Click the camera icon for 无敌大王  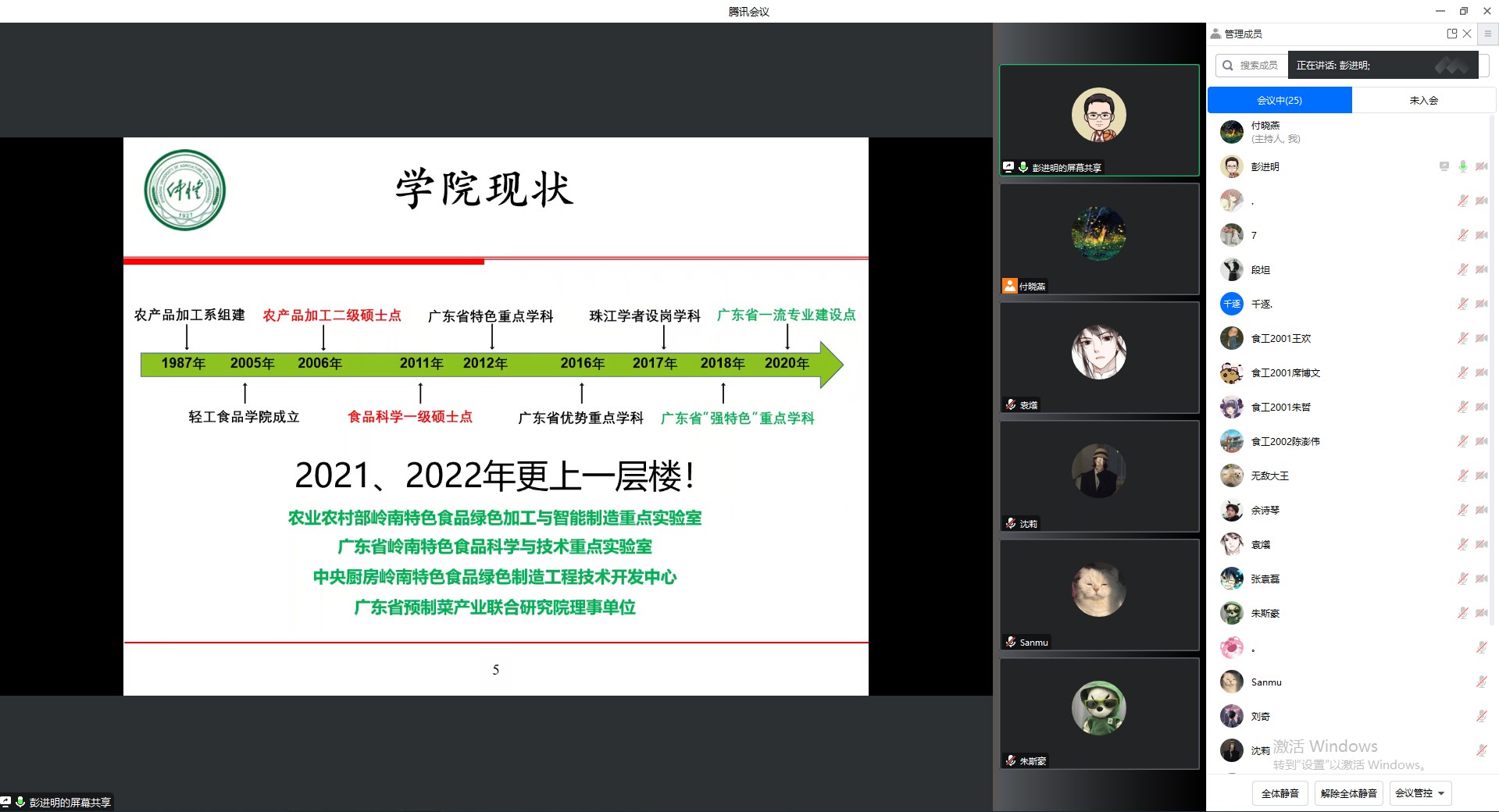[x=1481, y=475]
